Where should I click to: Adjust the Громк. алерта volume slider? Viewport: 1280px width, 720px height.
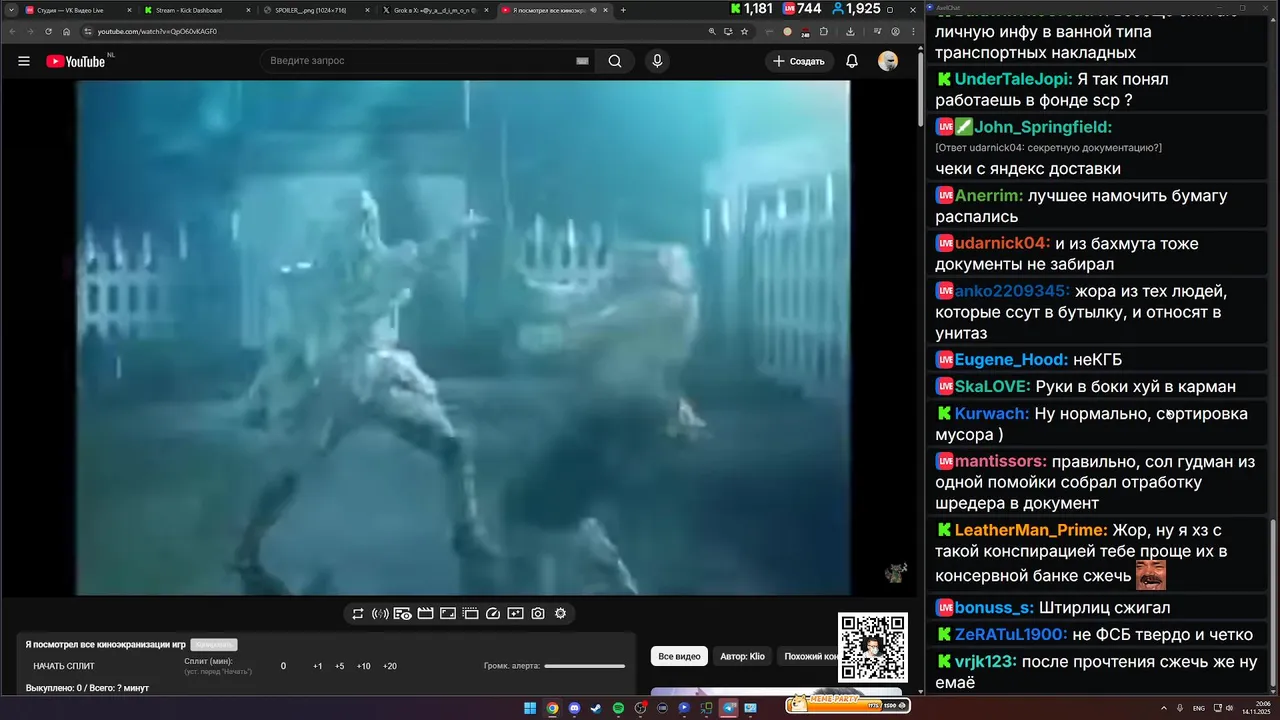(585, 666)
